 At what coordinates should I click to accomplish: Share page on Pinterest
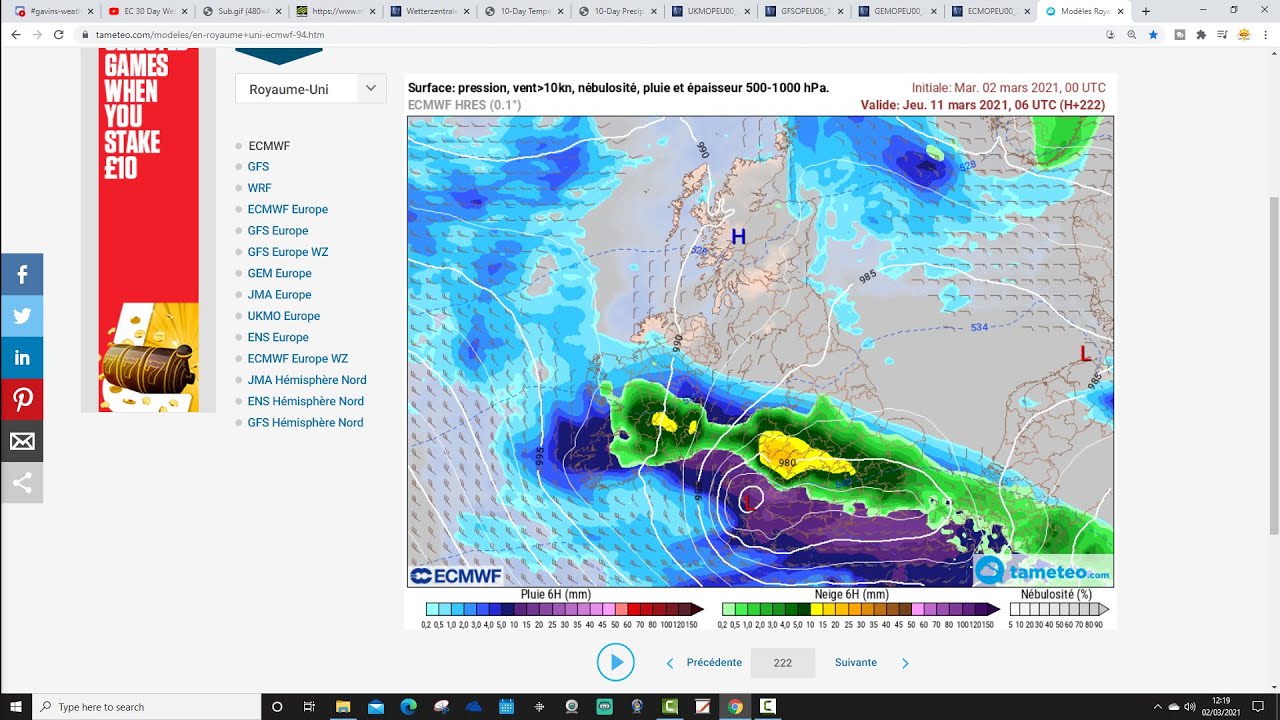tap(22, 400)
